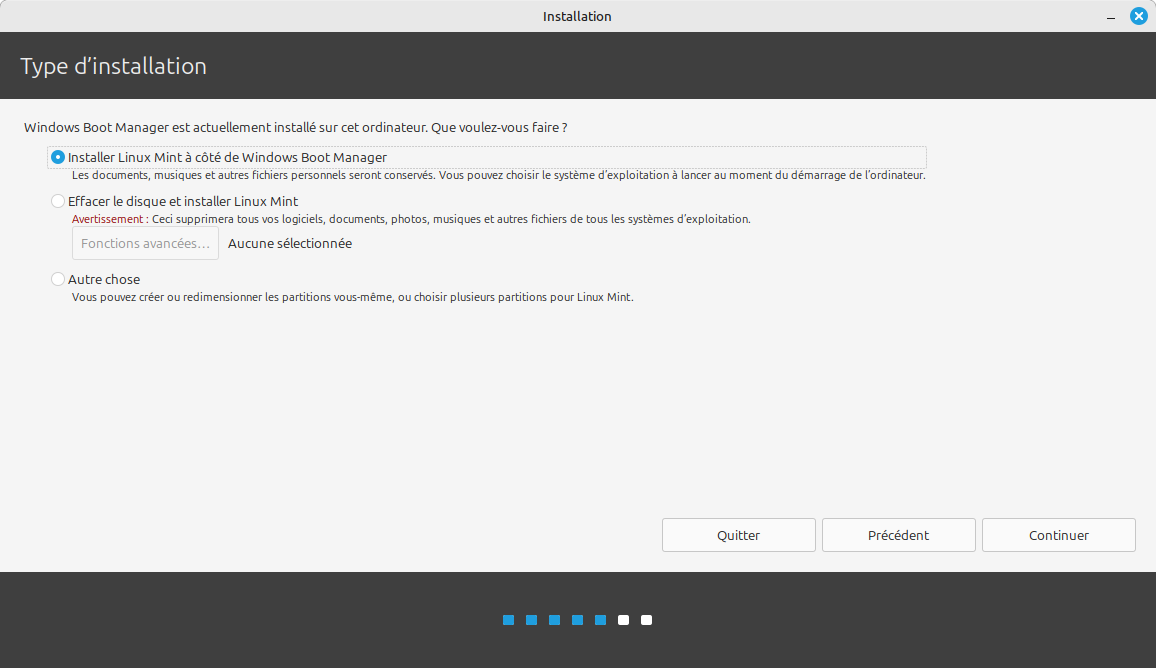Select the "Autre chose" radio option
Screen dimensions: 1156x668
pyautogui.click(x=58, y=279)
